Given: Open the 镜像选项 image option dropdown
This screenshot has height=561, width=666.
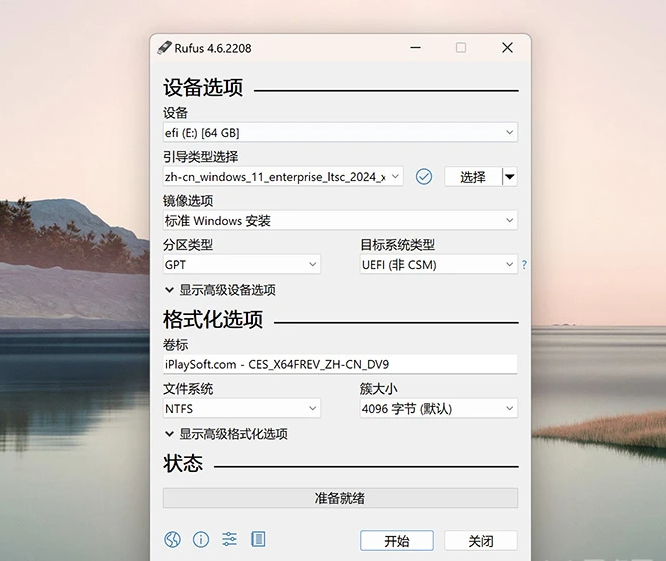Looking at the screenshot, I should pos(340,220).
